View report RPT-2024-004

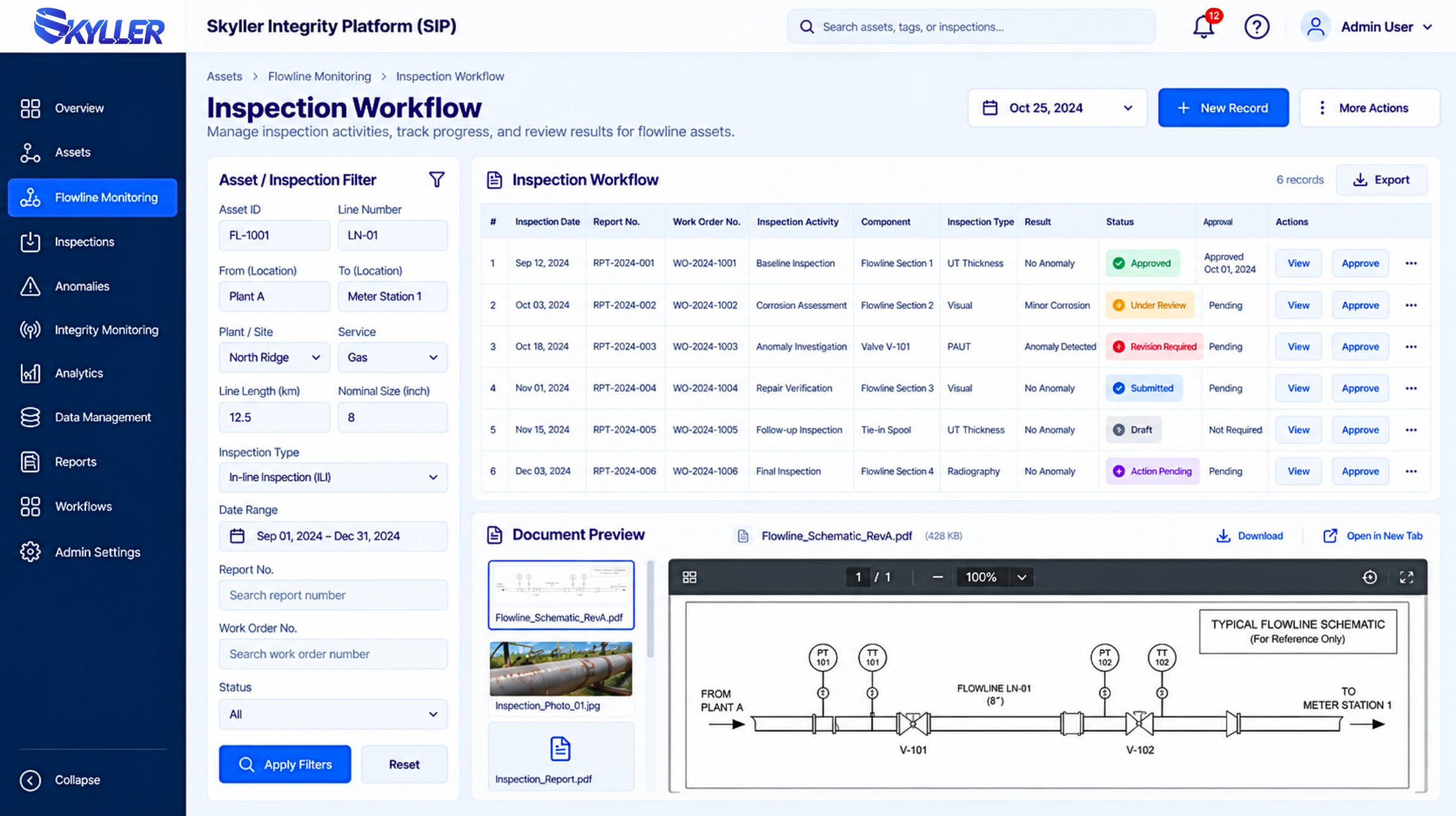[x=1298, y=388]
